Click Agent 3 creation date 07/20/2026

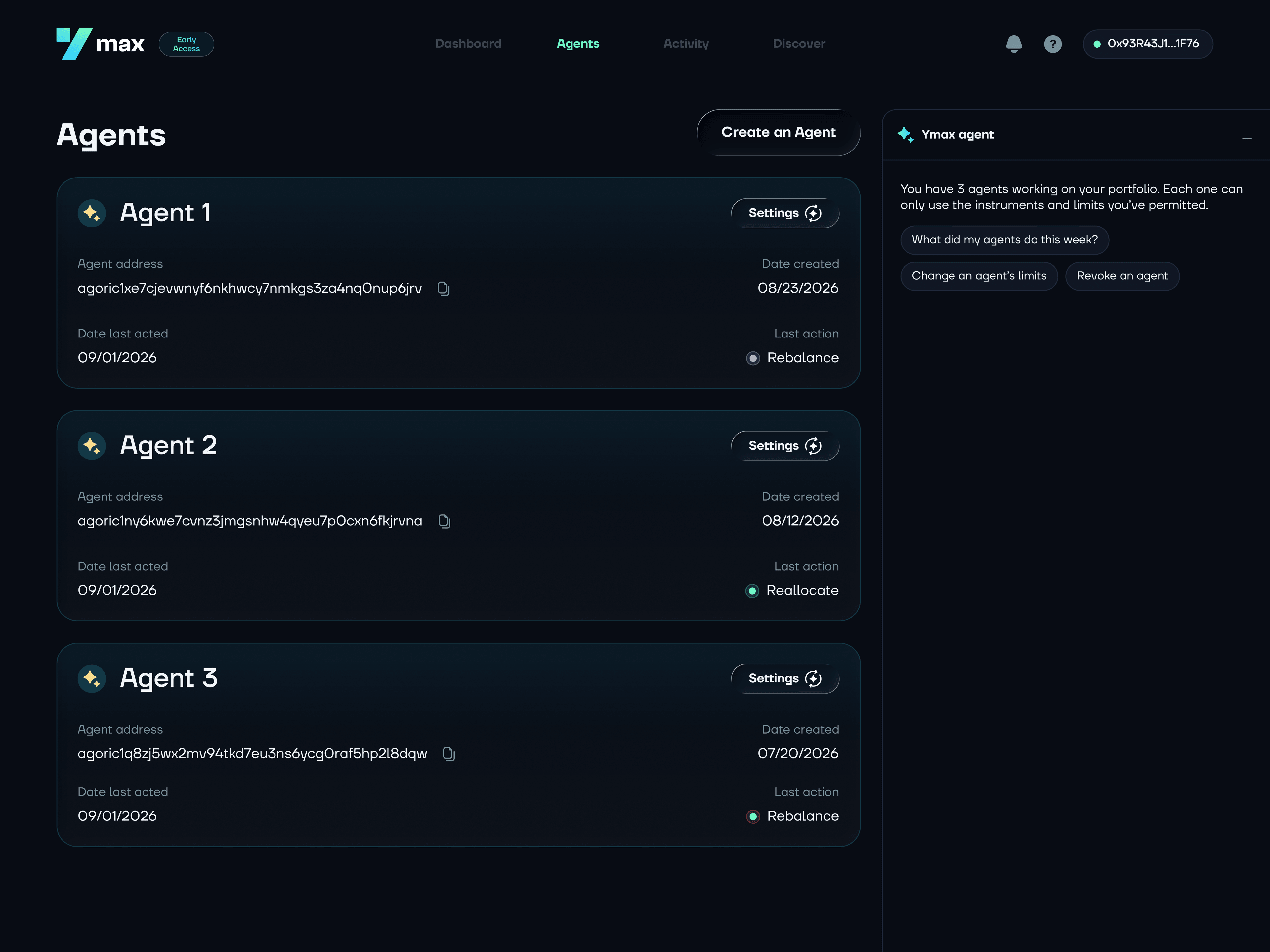pyautogui.click(x=798, y=753)
